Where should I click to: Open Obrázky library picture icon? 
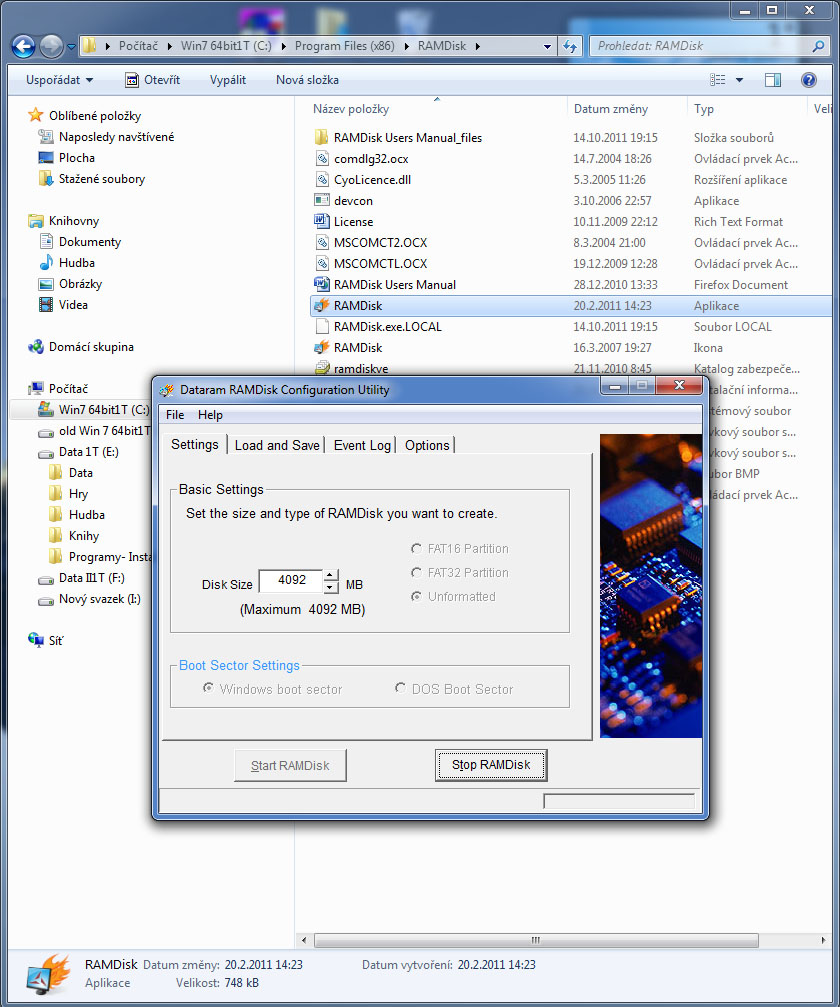(x=46, y=284)
